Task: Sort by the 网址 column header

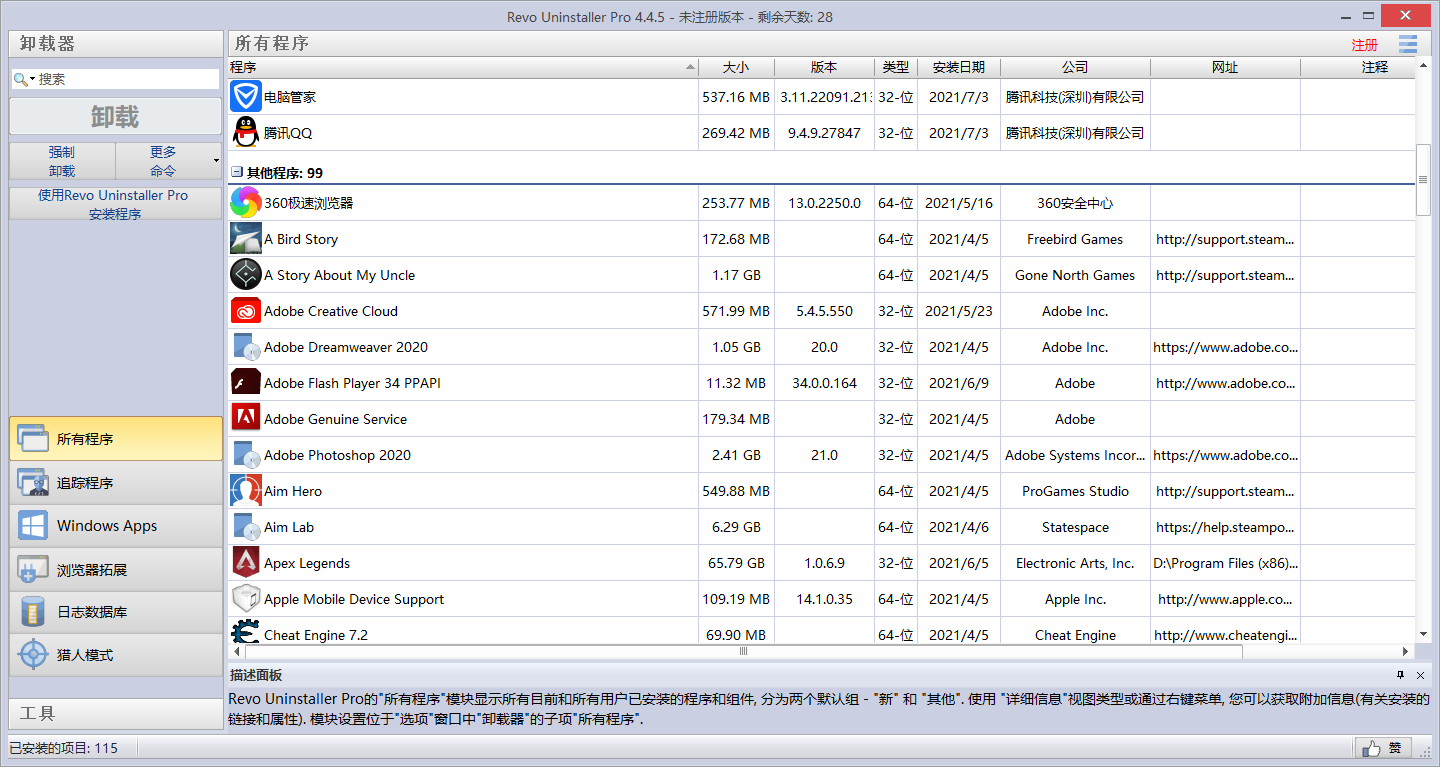Action: pyautogui.click(x=1225, y=67)
